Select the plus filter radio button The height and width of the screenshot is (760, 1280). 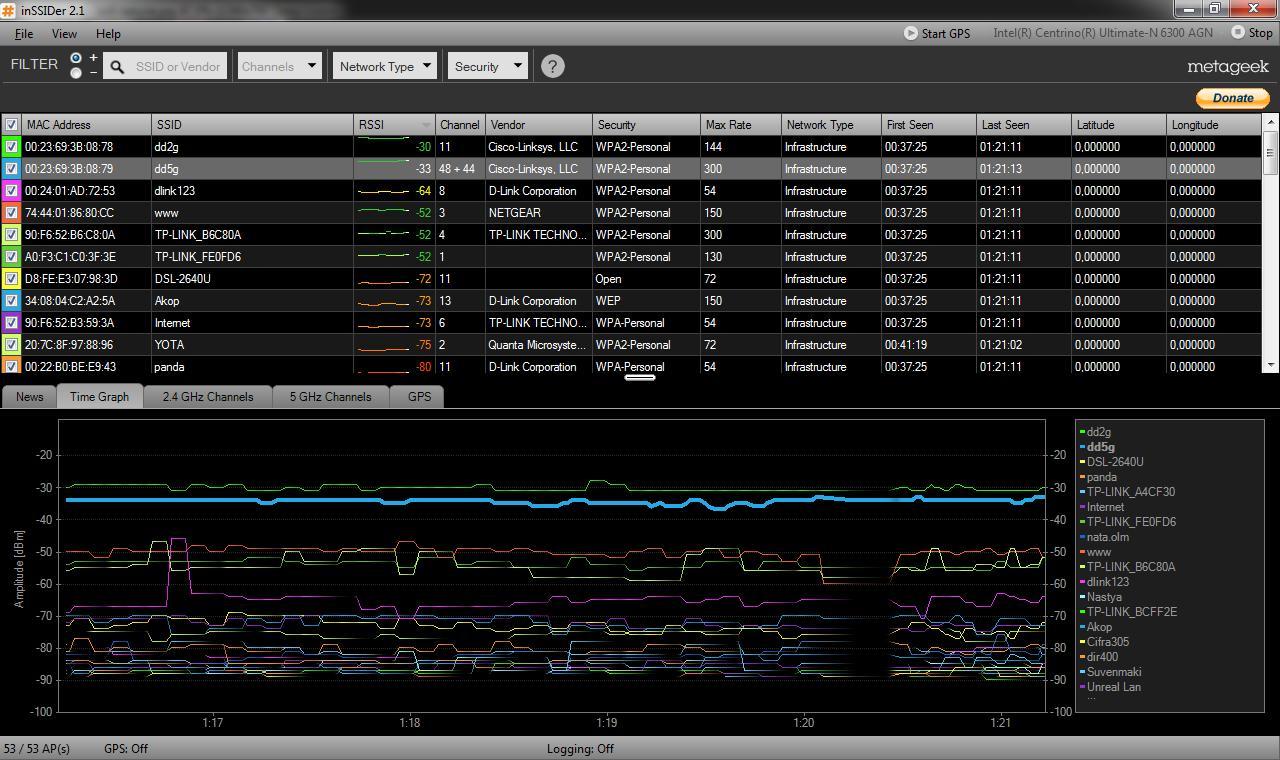tap(76, 58)
